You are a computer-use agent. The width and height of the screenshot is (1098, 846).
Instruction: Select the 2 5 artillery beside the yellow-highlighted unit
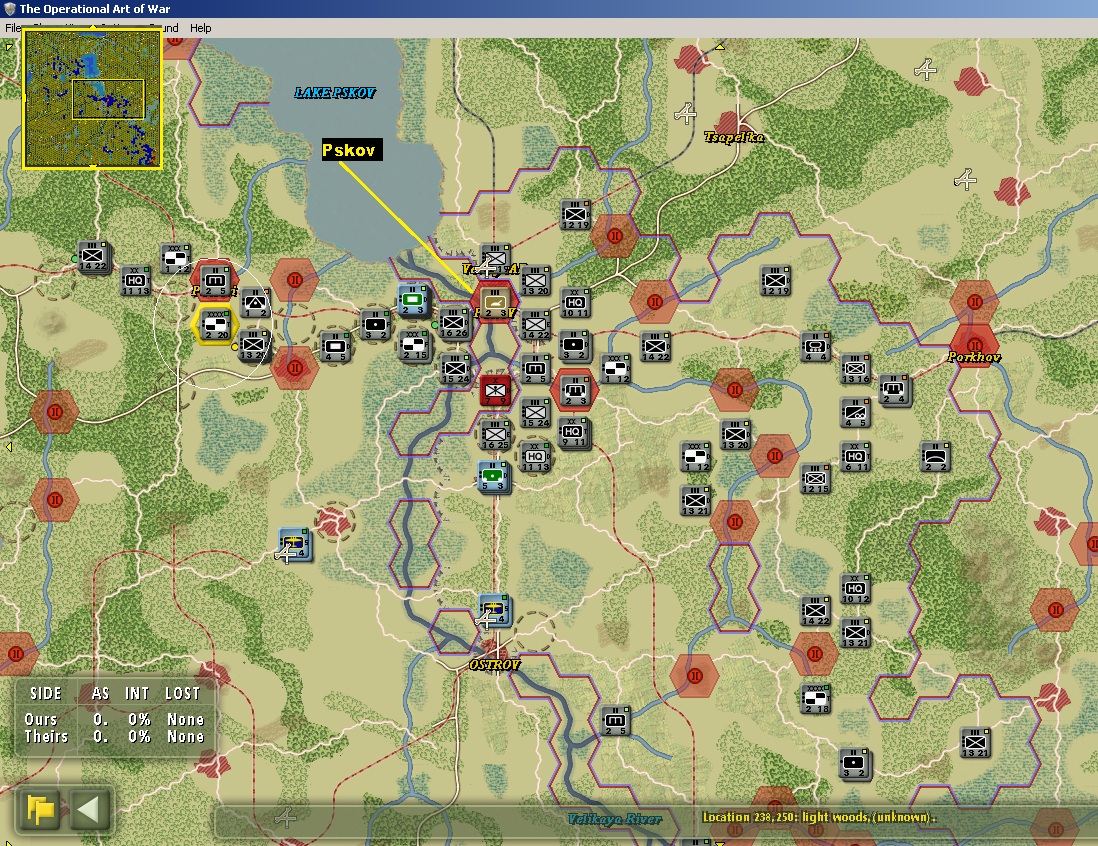(x=215, y=280)
